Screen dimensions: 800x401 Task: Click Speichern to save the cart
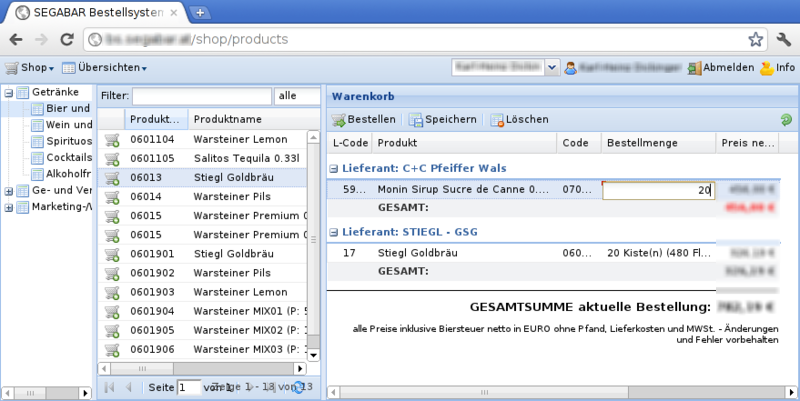click(x=443, y=120)
